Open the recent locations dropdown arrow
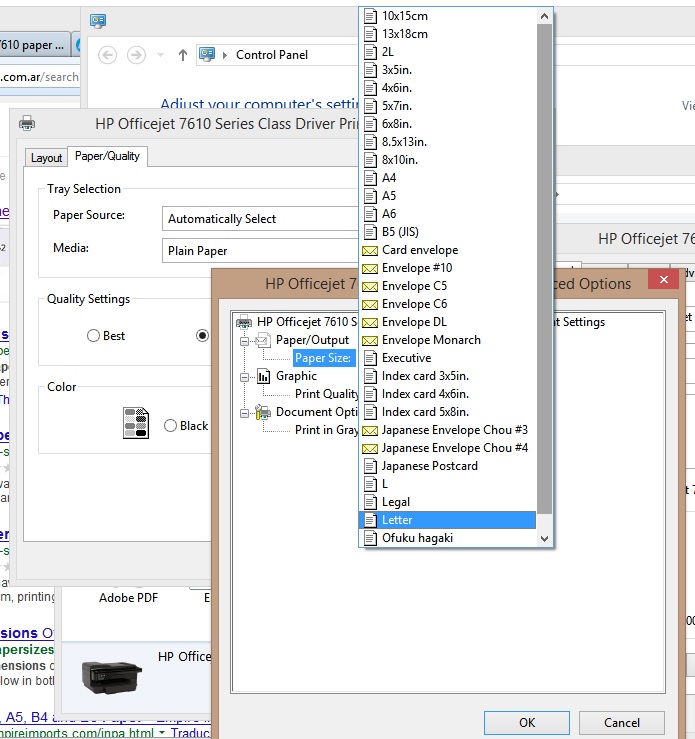The width and height of the screenshot is (695, 739). pos(160,55)
